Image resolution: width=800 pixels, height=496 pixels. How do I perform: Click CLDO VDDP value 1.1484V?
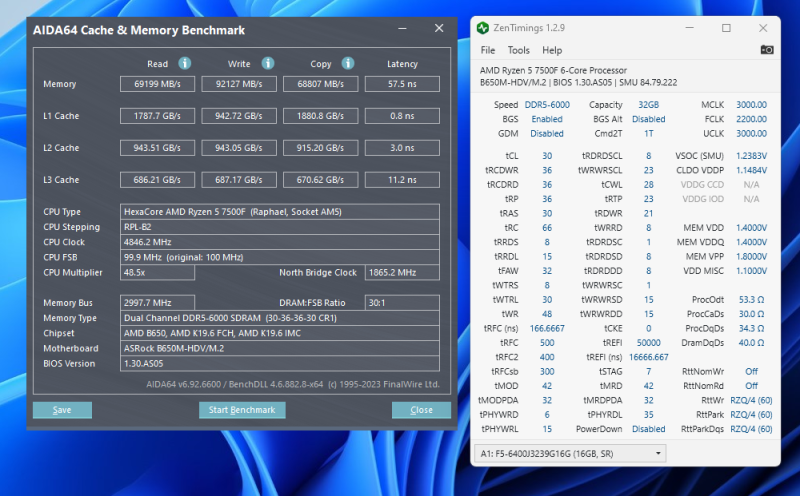(751, 170)
